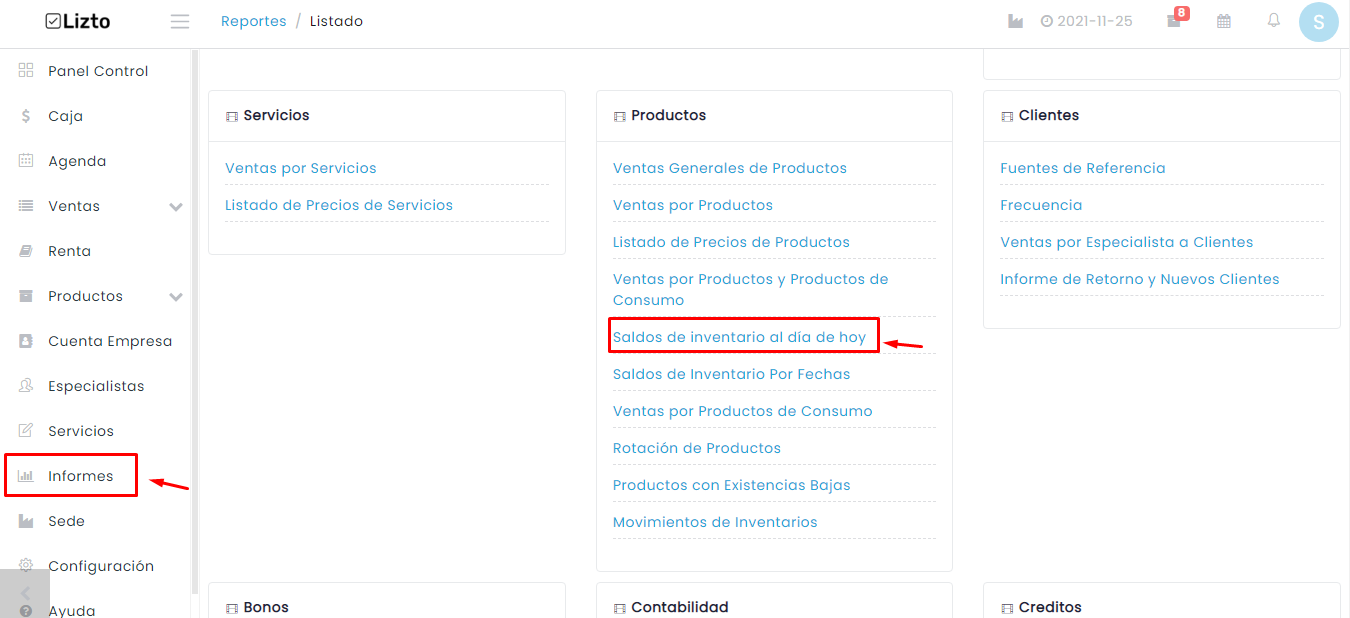Collapse sidebar with the left chevron

[x=25, y=593]
